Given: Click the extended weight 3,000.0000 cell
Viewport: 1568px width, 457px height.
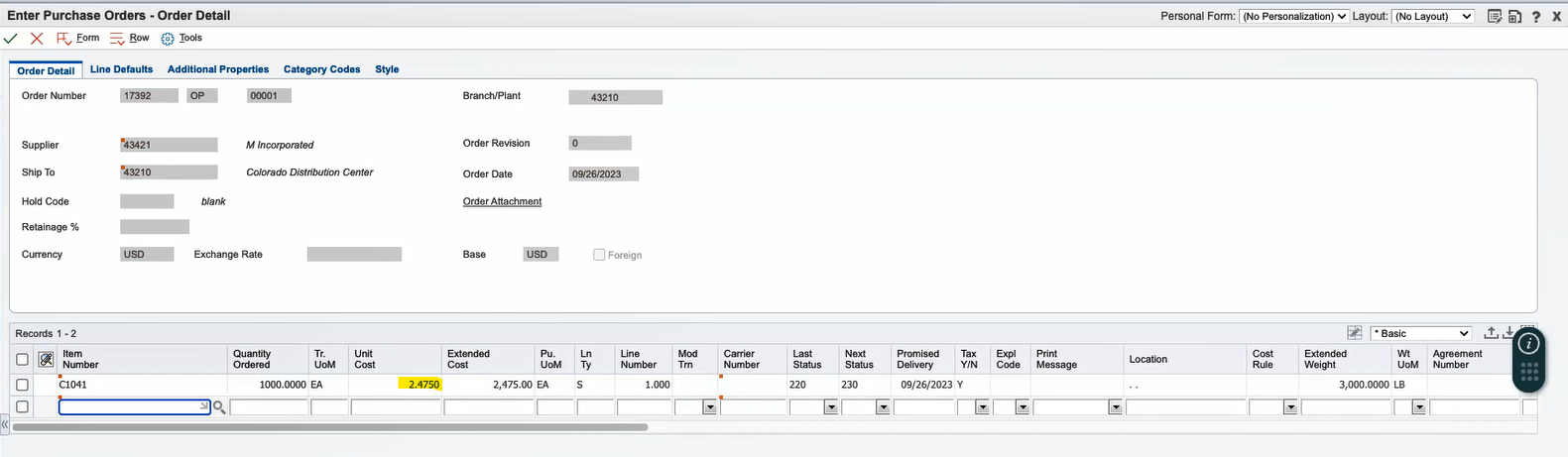Looking at the screenshot, I should click(1346, 385).
